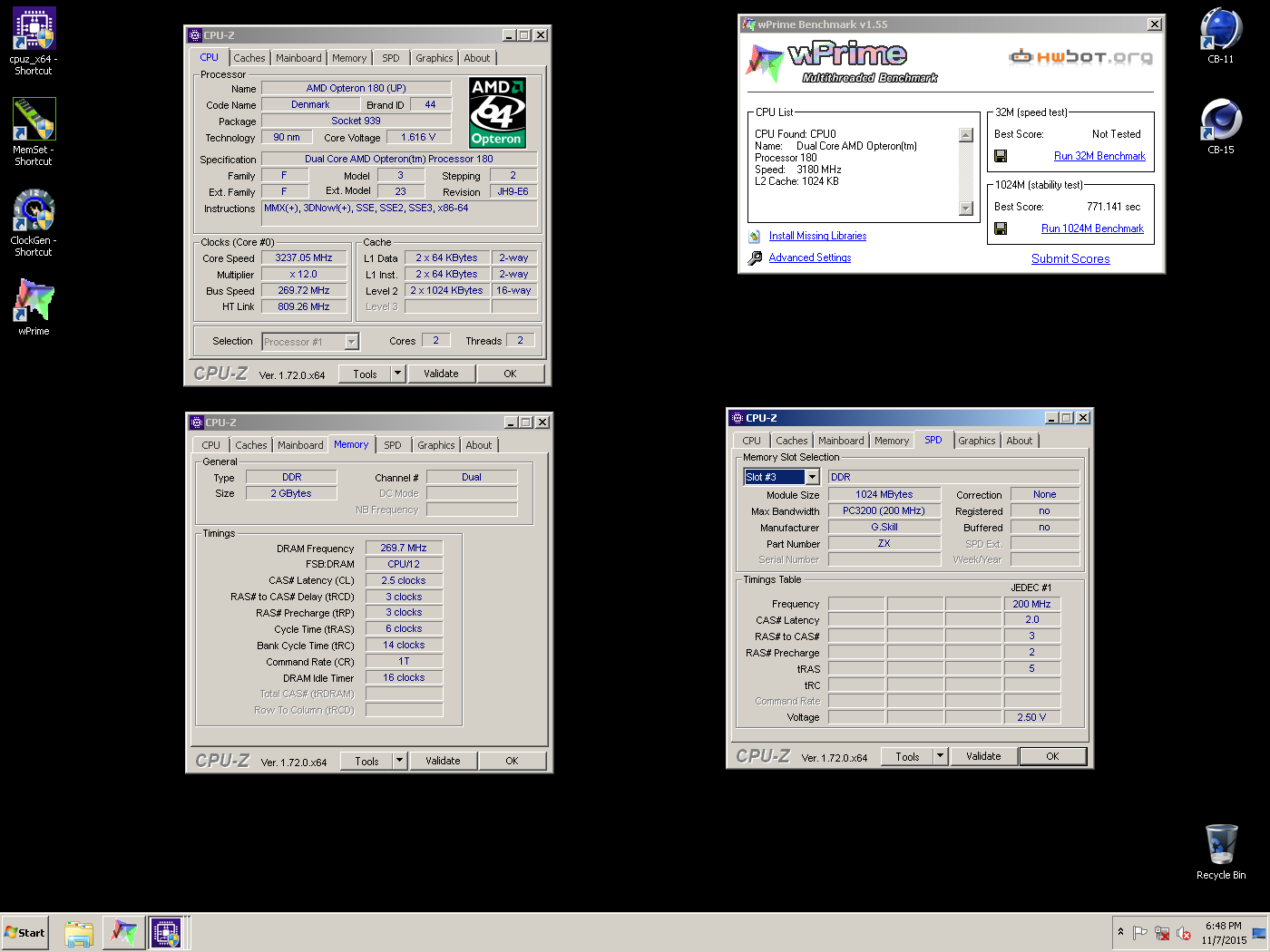Open Tools dropdown arrow in top CPU-Z window
Screen dimensions: 1270x952
coord(397,374)
